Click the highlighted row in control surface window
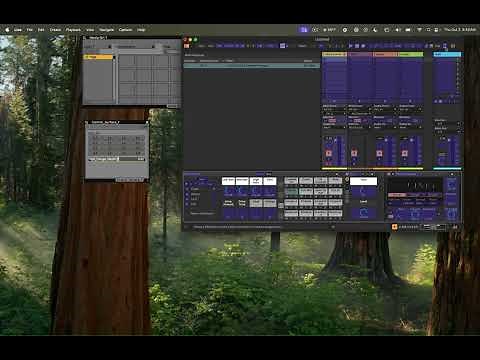 tap(117, 159)
